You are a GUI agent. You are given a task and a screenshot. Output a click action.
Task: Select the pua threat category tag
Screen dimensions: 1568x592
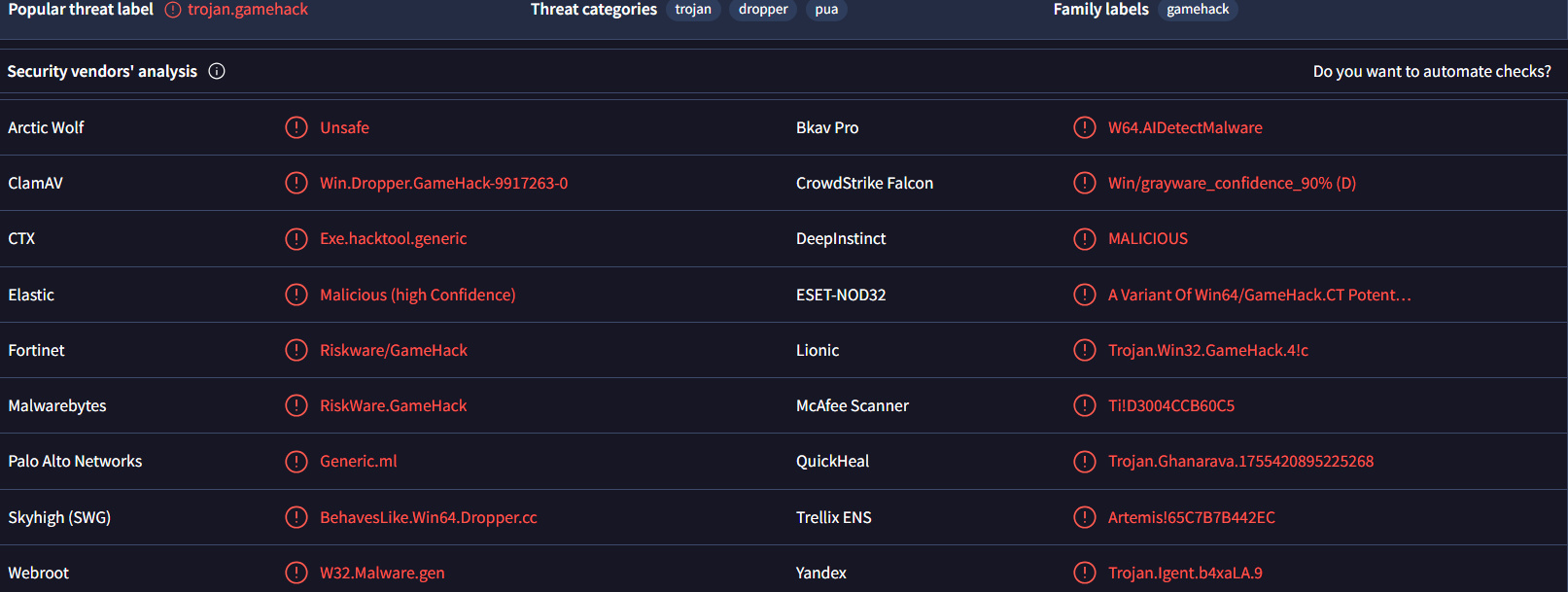coord(826,10)
